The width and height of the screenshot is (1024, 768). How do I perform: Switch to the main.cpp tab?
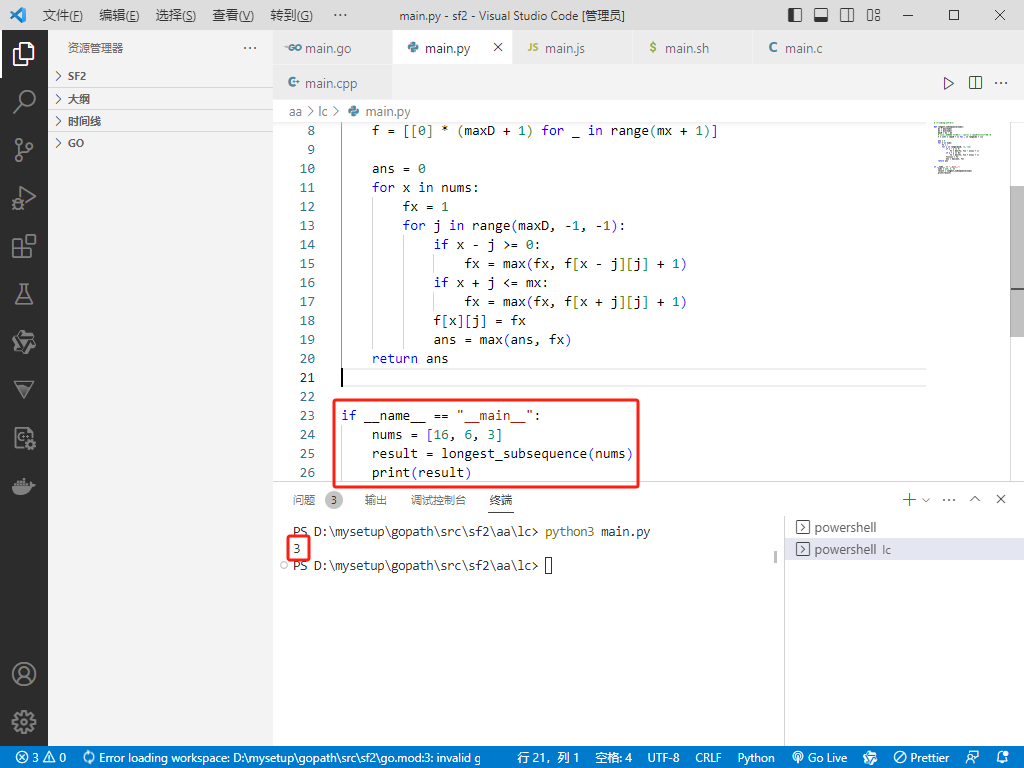[x=332, y=83]
